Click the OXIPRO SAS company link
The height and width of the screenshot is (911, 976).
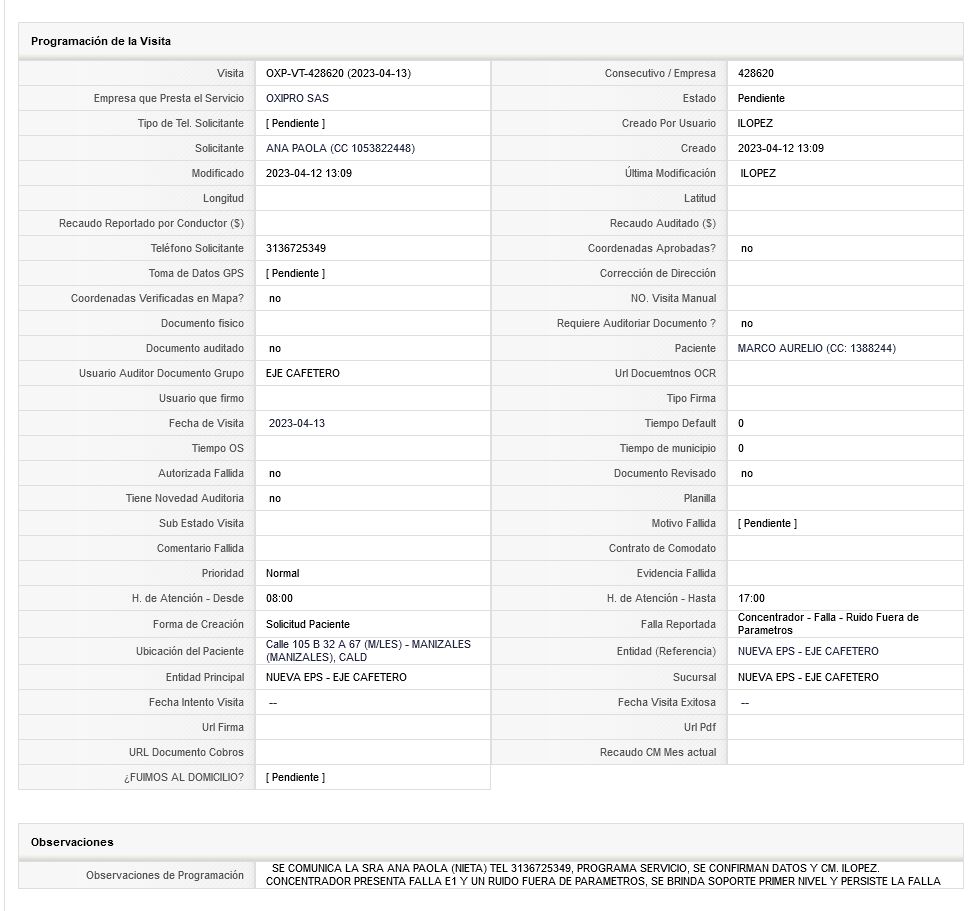click(297, 99)
